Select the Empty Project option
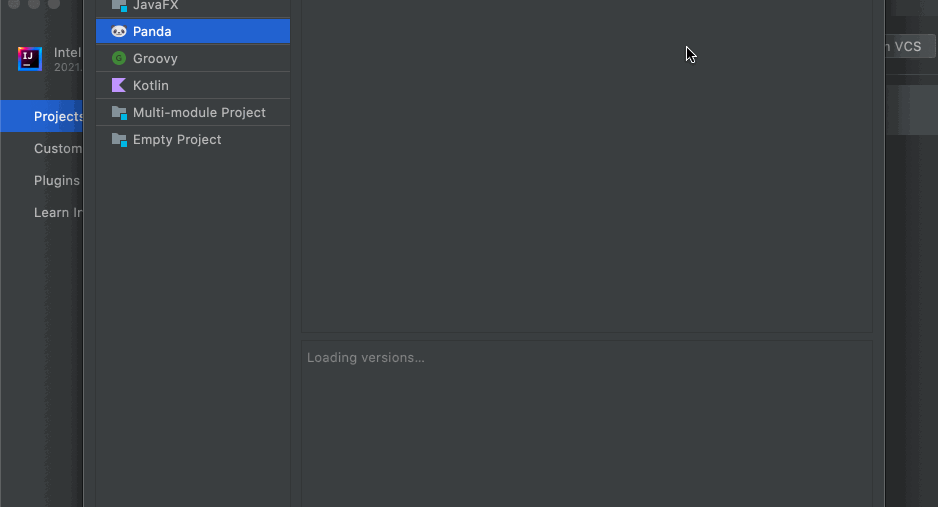This screenshot has height=507, width=938. [177, 140]
